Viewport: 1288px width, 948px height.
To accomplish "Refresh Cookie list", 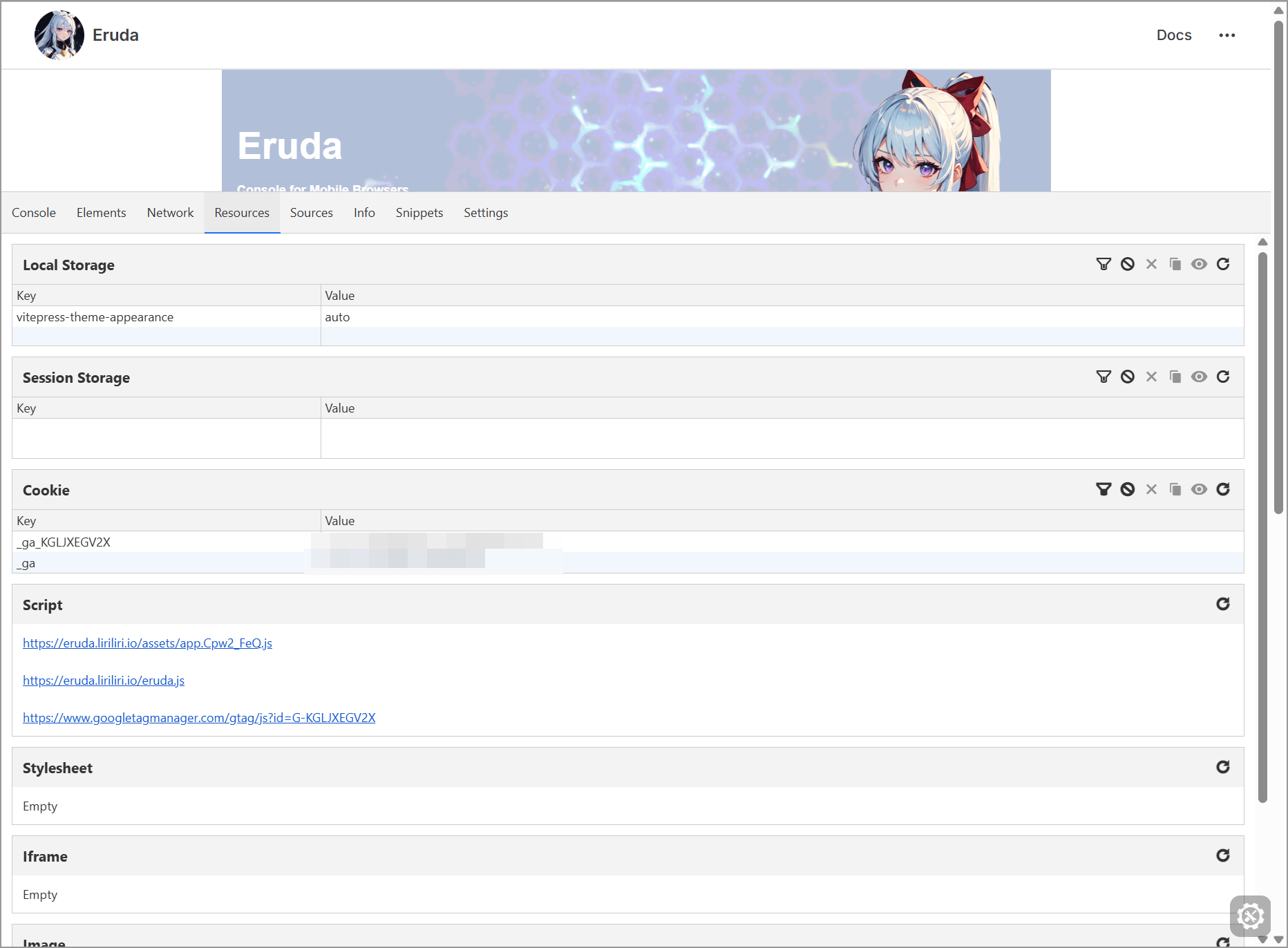I will coord(1223,489).
